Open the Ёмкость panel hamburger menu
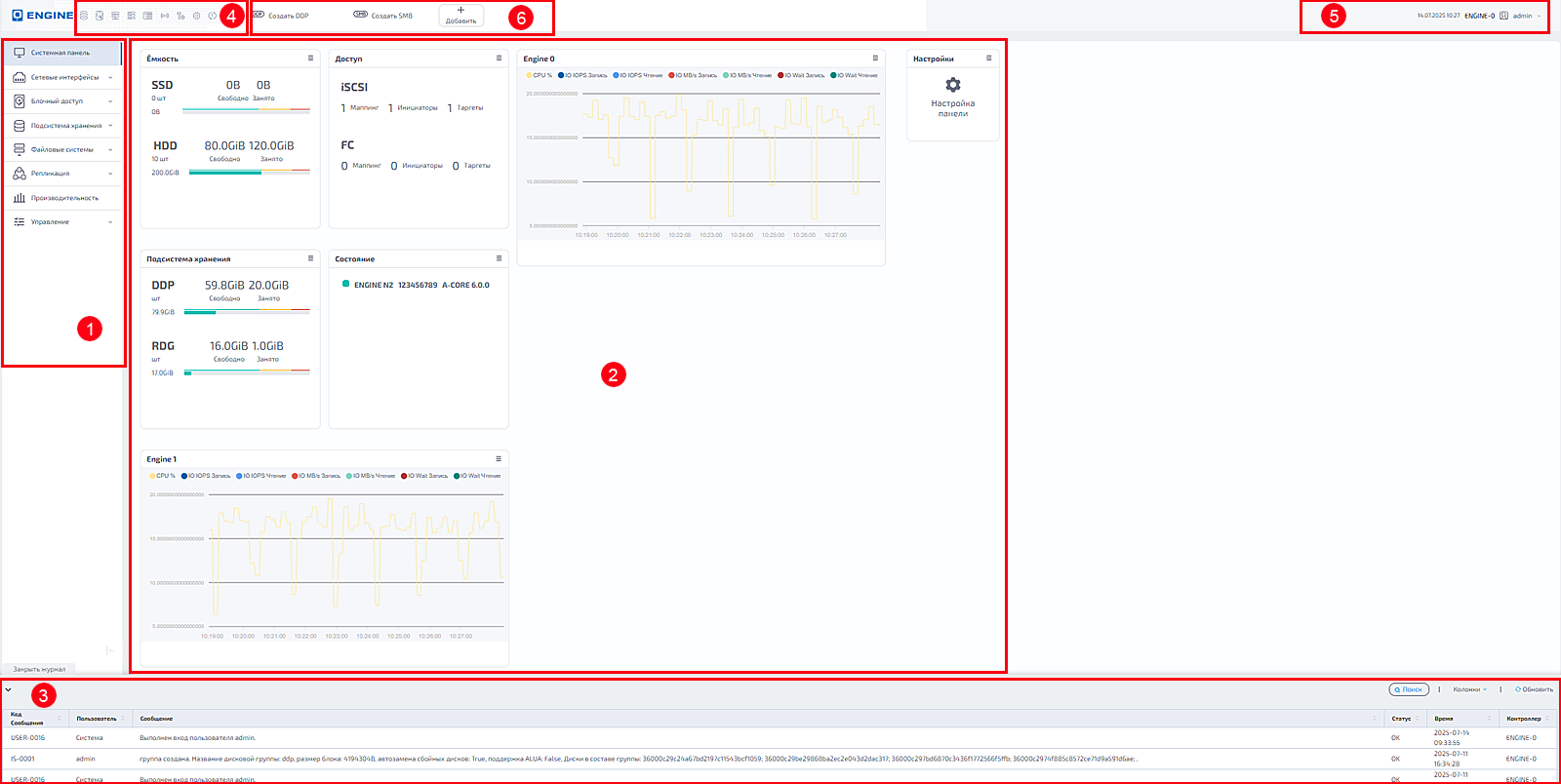The width and height of the screenshot is (1561, 784). click(311, 59)
